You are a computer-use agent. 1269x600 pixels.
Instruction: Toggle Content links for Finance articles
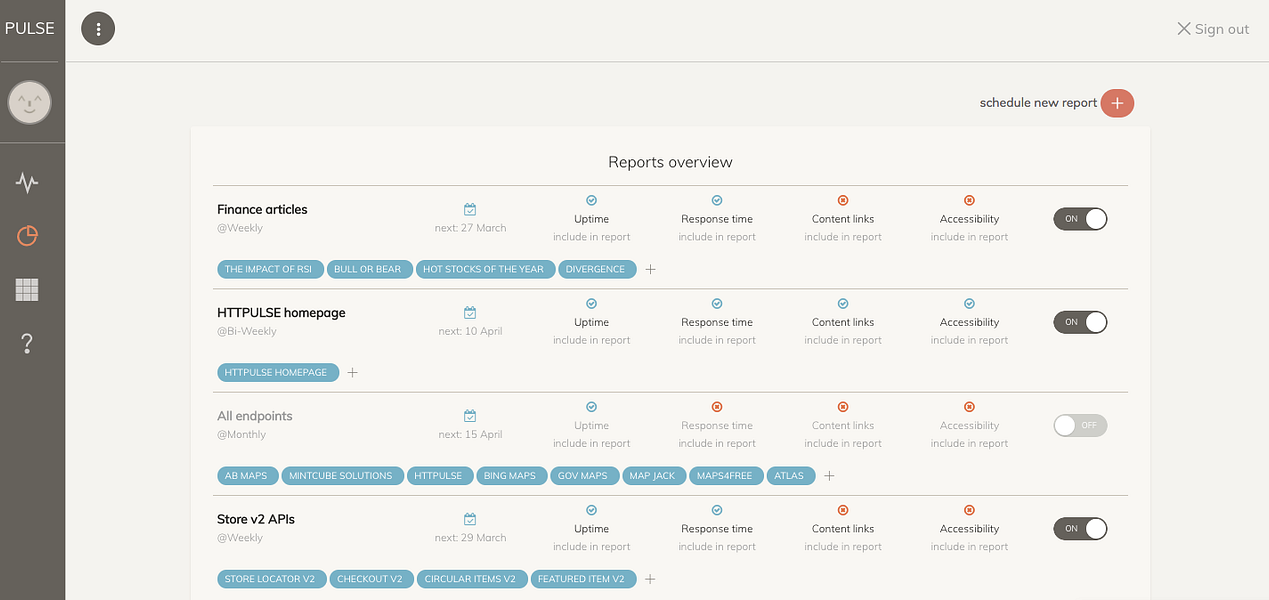[x=843, y=200]
